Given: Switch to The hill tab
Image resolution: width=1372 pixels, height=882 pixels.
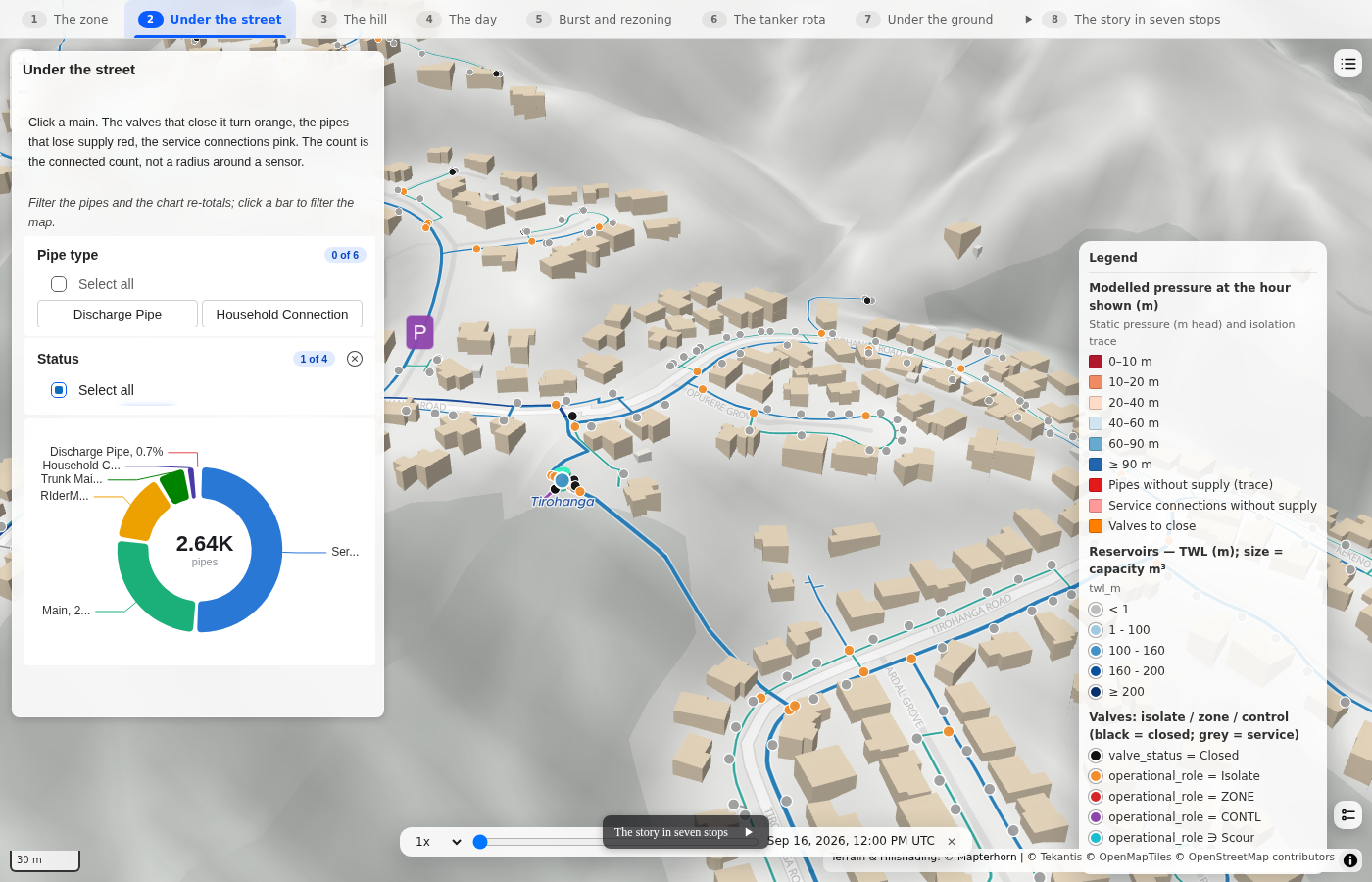Looking at the screenshot, I should 350,19.
